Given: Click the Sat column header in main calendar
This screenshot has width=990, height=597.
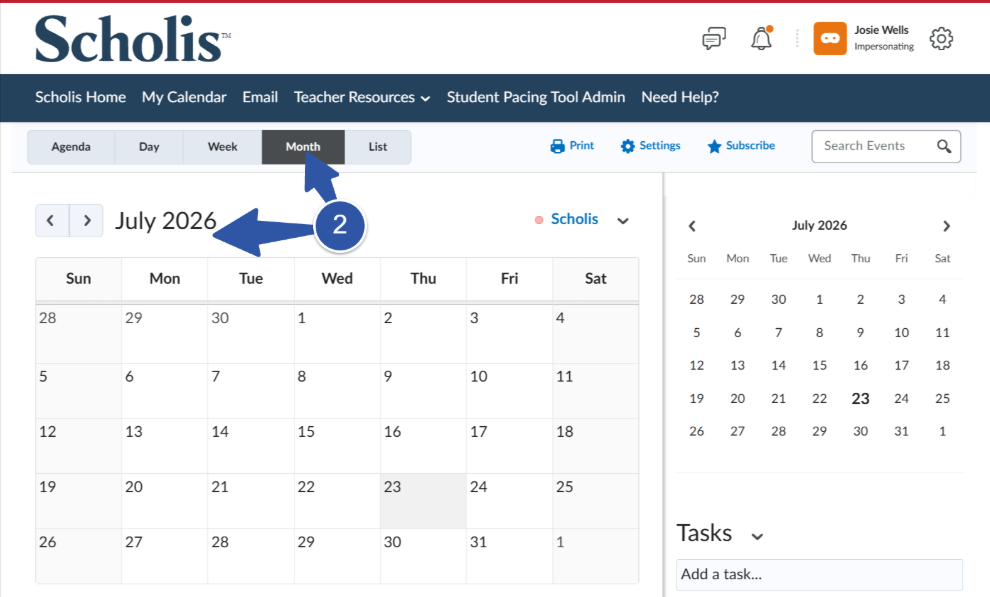Looking at the screenshot, I should [x=595, y=279].
